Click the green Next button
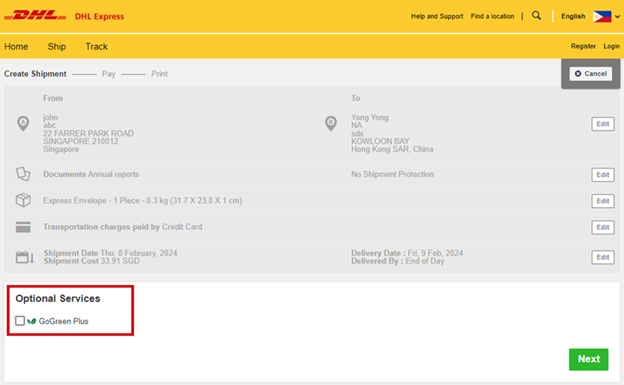Screen dimensions: 624x385 coord(589,359)
